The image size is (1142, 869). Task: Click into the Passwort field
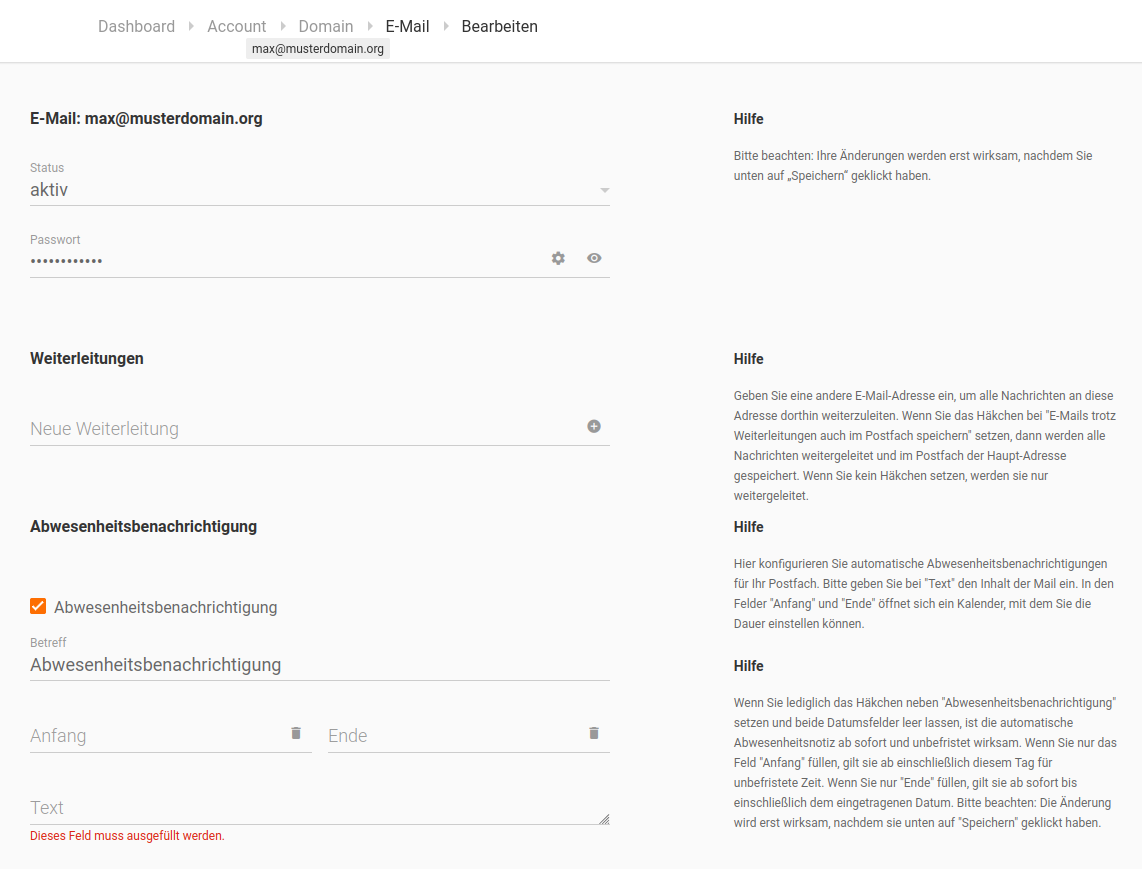pyautogui.click(x=280, y=261)
